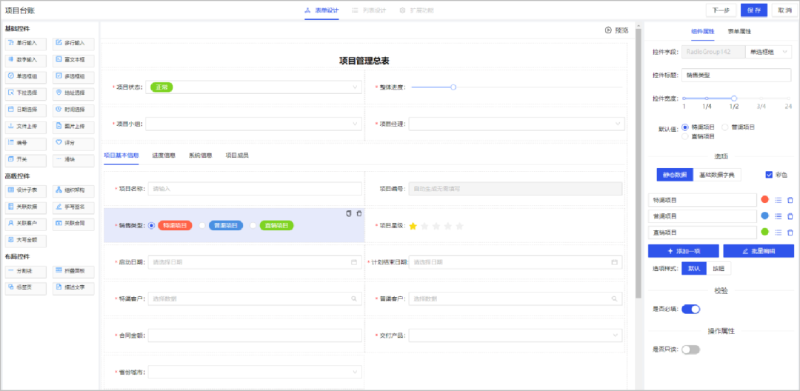Delete the green option using its trash icon

point(790,232)
